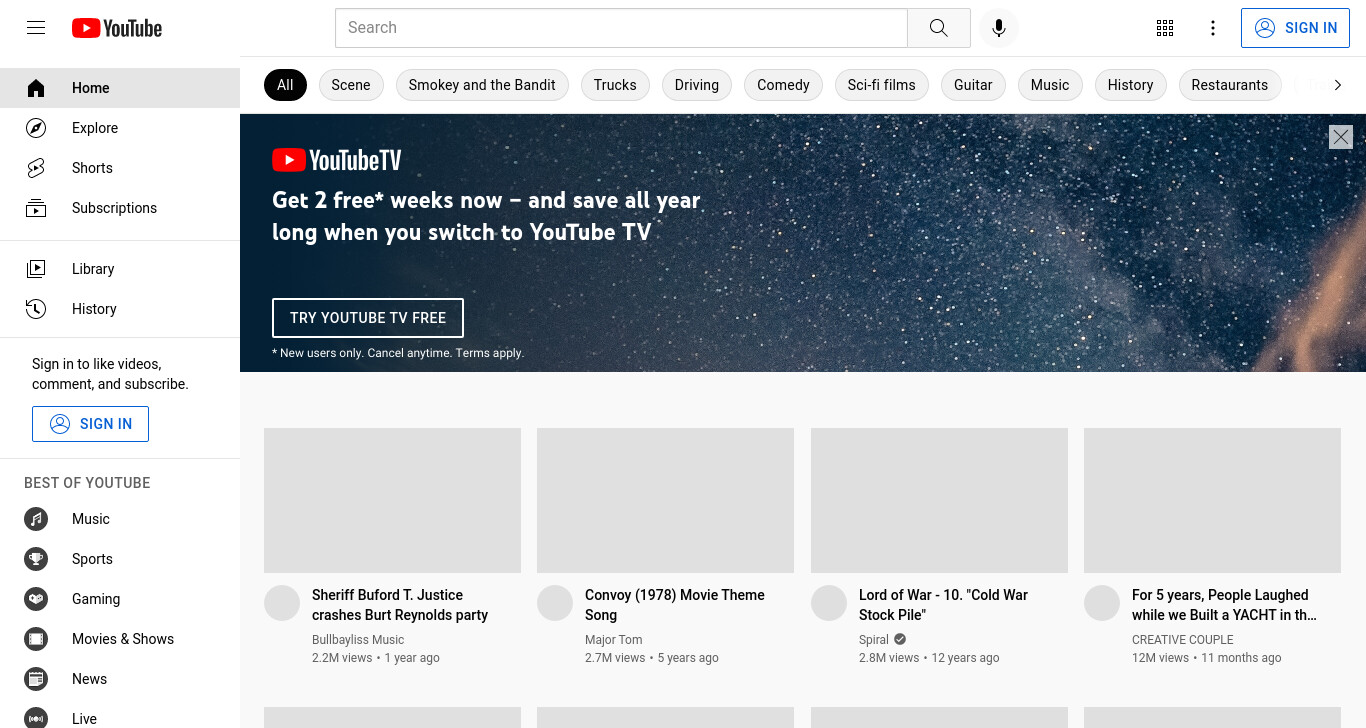Click the News icon
This screenshot has width=1366, height=728.
(x=36, y=679)
